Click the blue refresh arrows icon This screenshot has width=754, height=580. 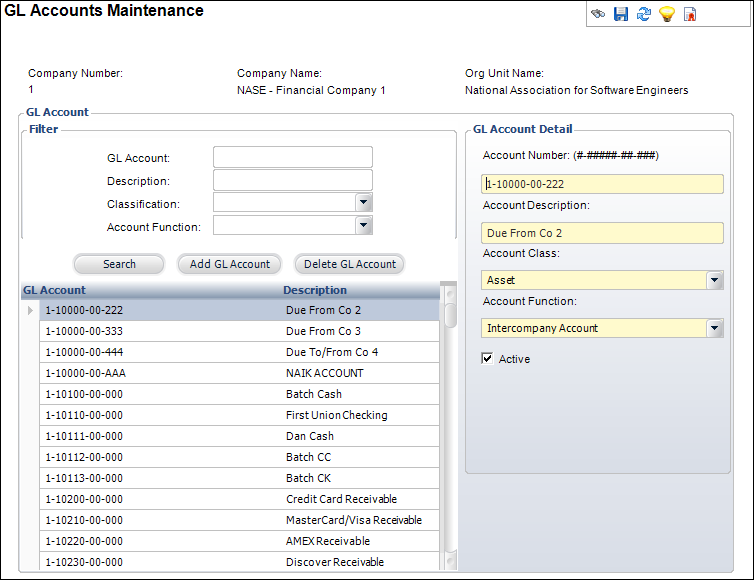pos(644,14)
